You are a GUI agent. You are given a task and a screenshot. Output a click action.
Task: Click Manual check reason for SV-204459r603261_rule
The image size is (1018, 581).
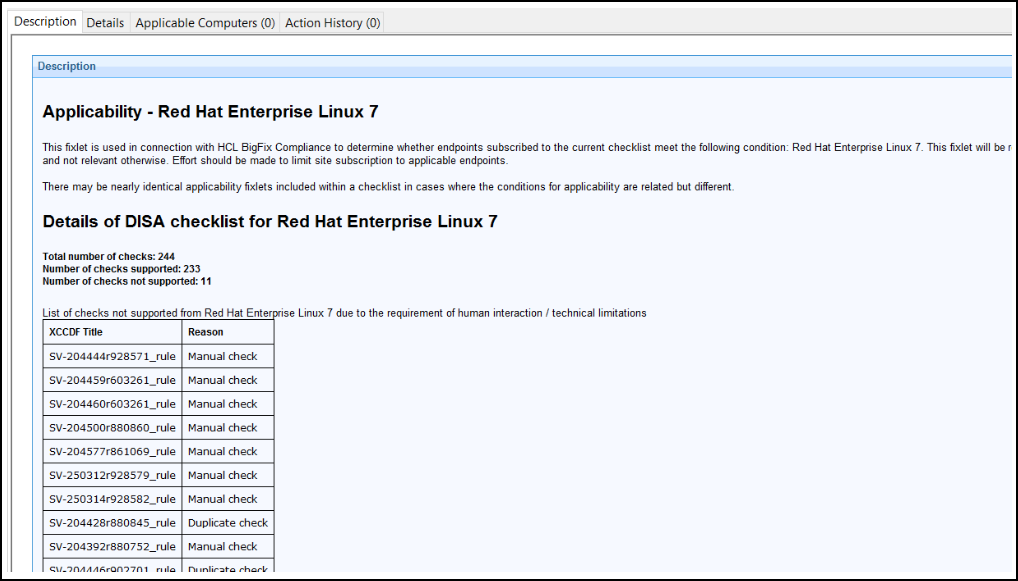(x=228, y=380)
